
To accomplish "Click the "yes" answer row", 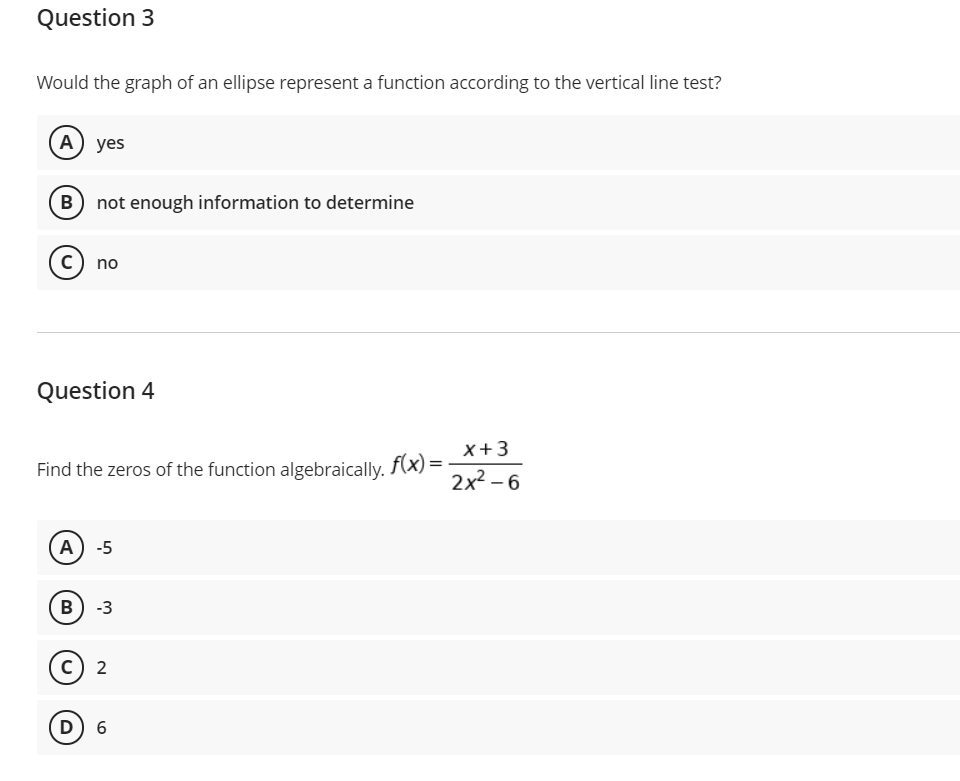I will pos(400,142).
